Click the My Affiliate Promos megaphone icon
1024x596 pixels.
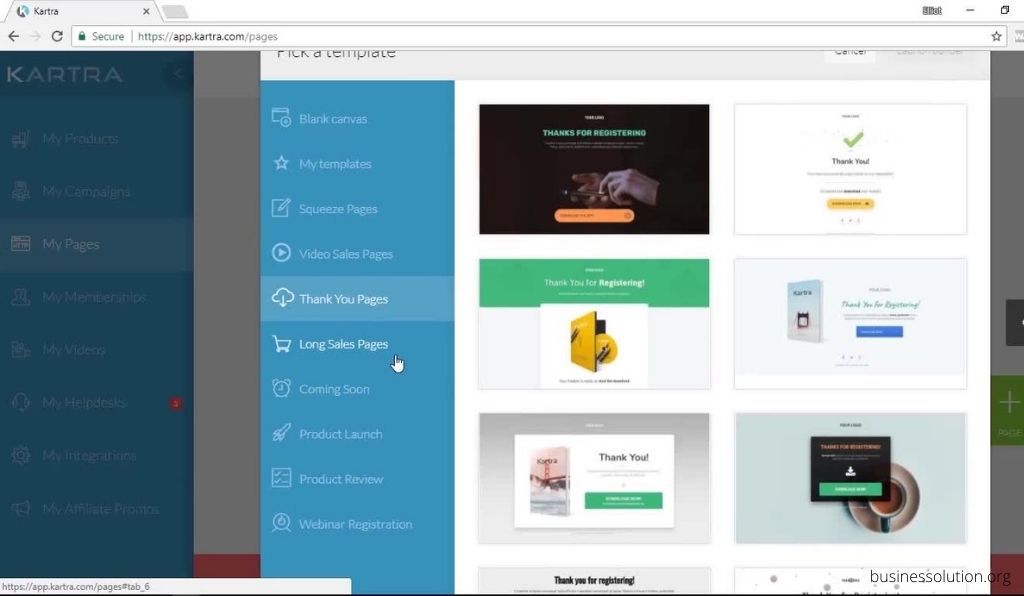click(21, 508)
